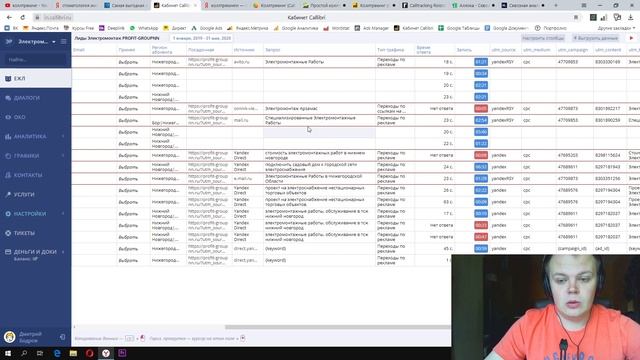This screenshot has width=640, height=360.
Task: Open a new browser tab
Action: [x=556, y=5]
